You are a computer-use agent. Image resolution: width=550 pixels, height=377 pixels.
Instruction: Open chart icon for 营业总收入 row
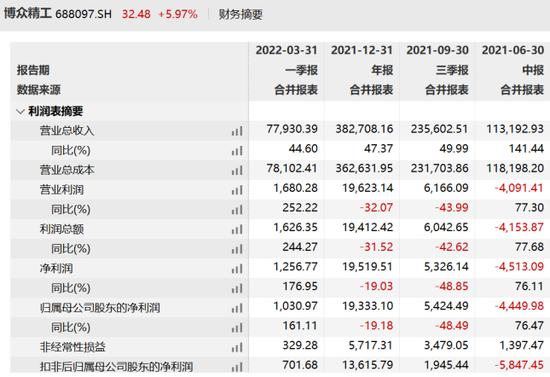(237, 131)
